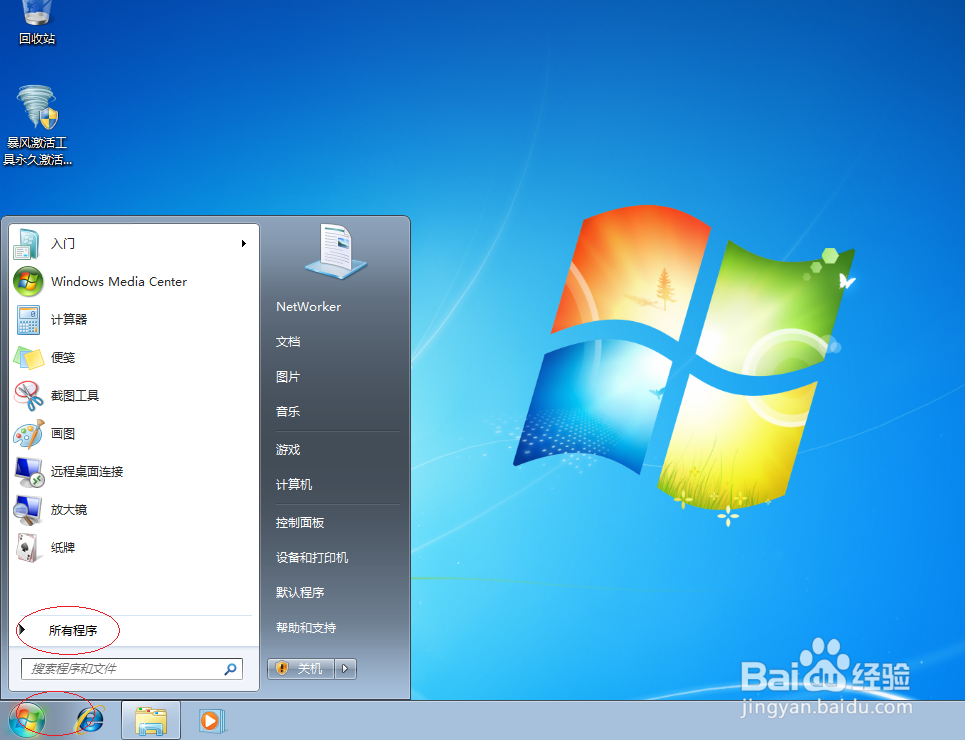
Task: Launch the 纸牌 solitaire icon
Action: pos(27,548)
